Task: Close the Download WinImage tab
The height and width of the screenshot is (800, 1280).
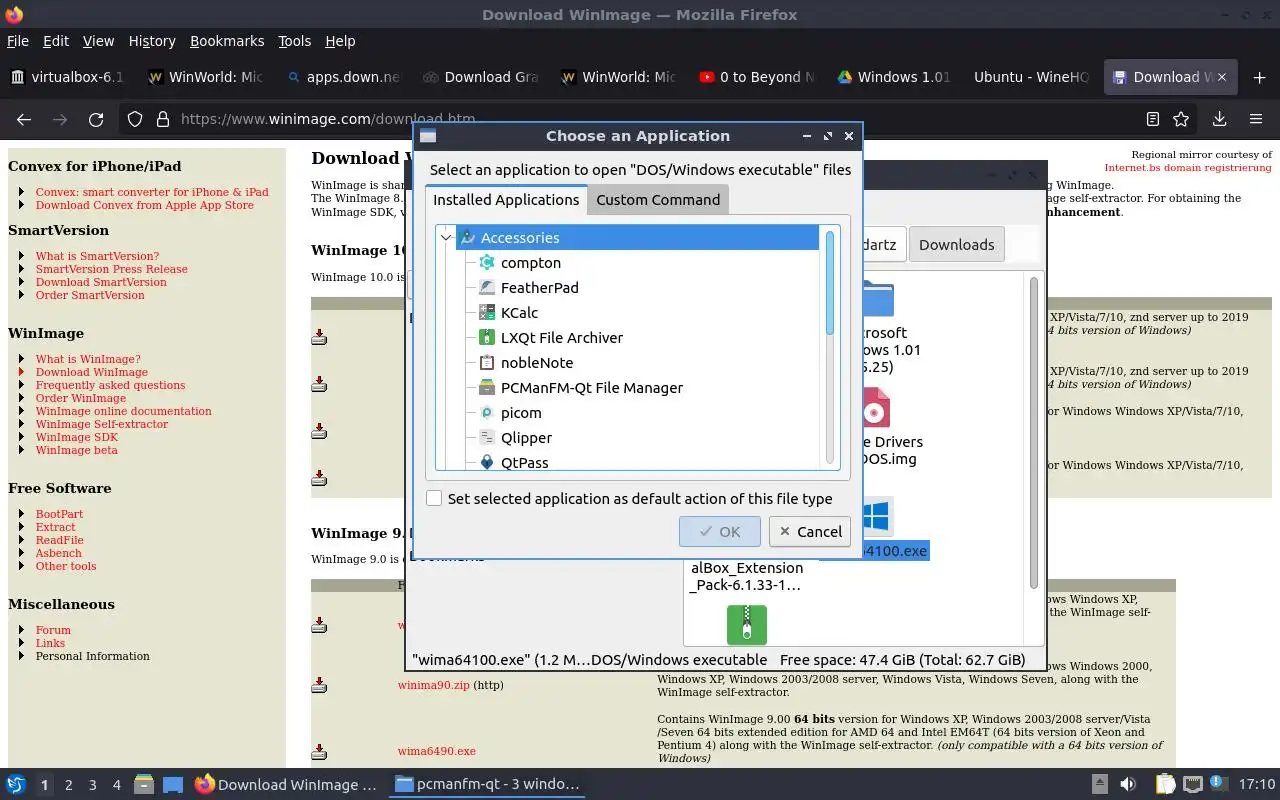Action: tap(1221, 77)
